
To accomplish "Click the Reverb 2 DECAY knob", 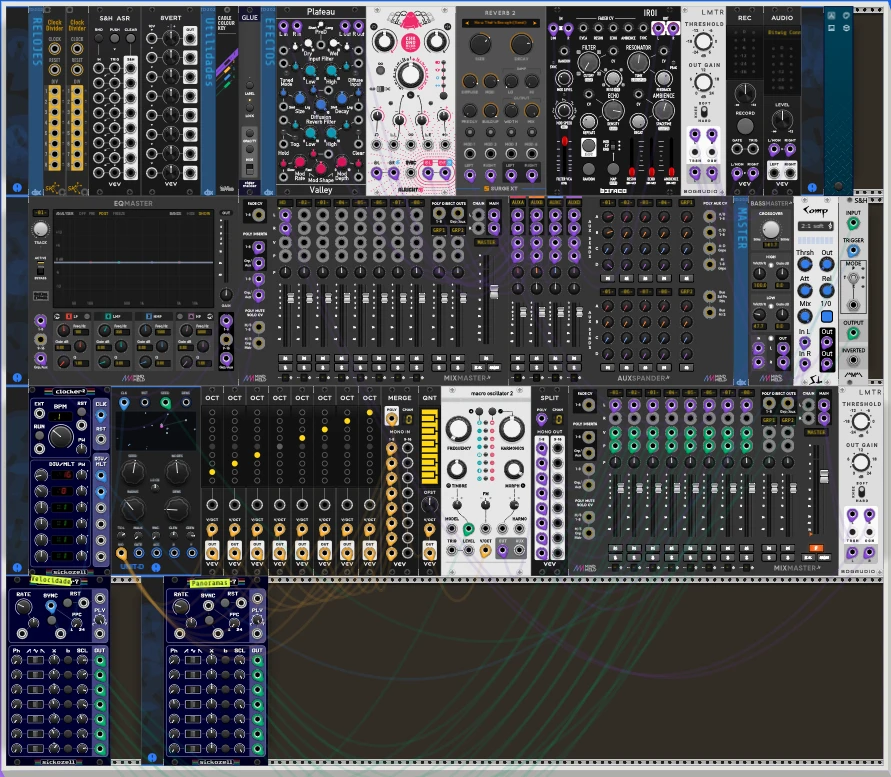I will 521,44.
